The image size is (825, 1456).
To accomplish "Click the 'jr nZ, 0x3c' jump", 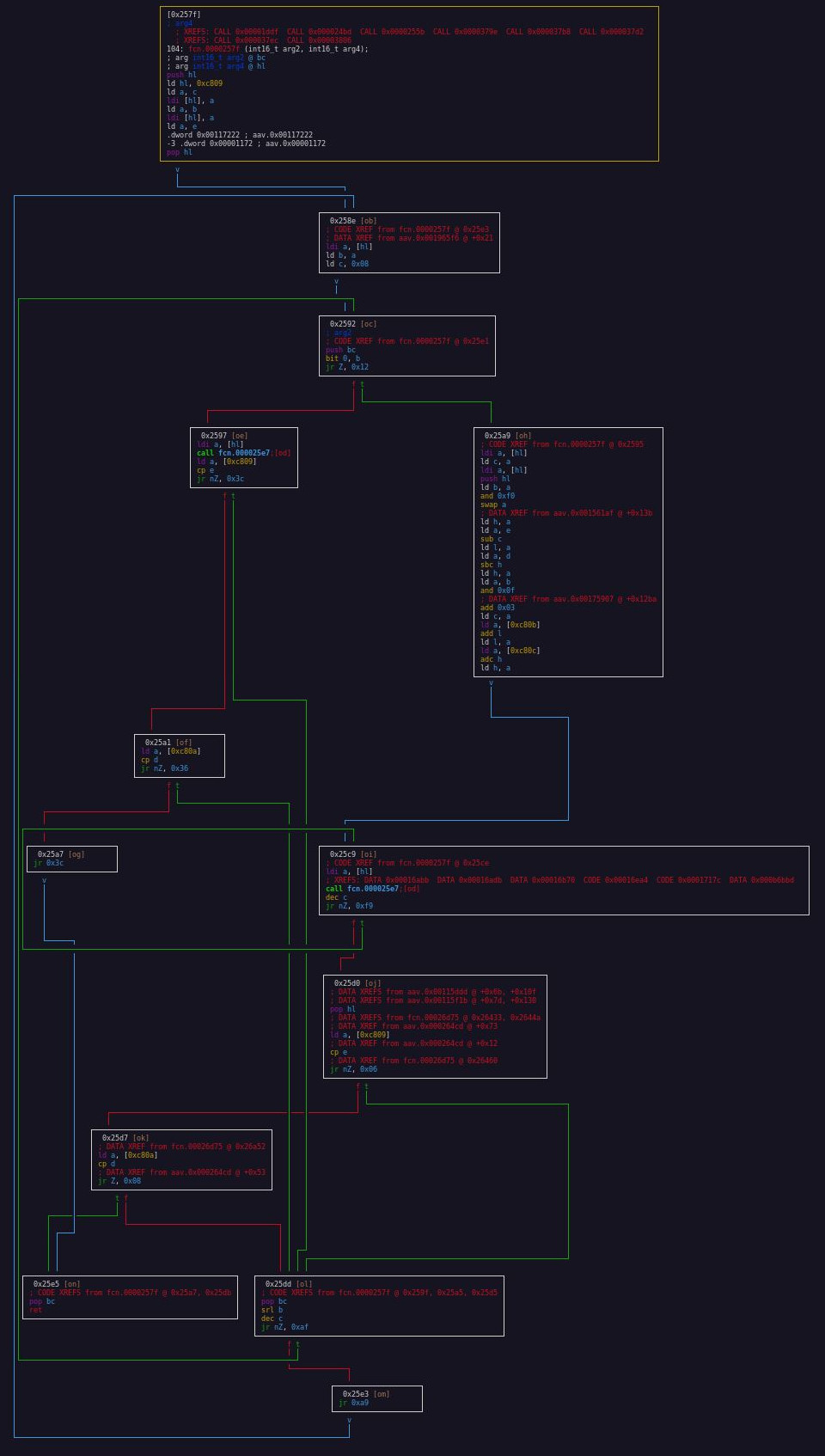I will [x=220, y=479].
